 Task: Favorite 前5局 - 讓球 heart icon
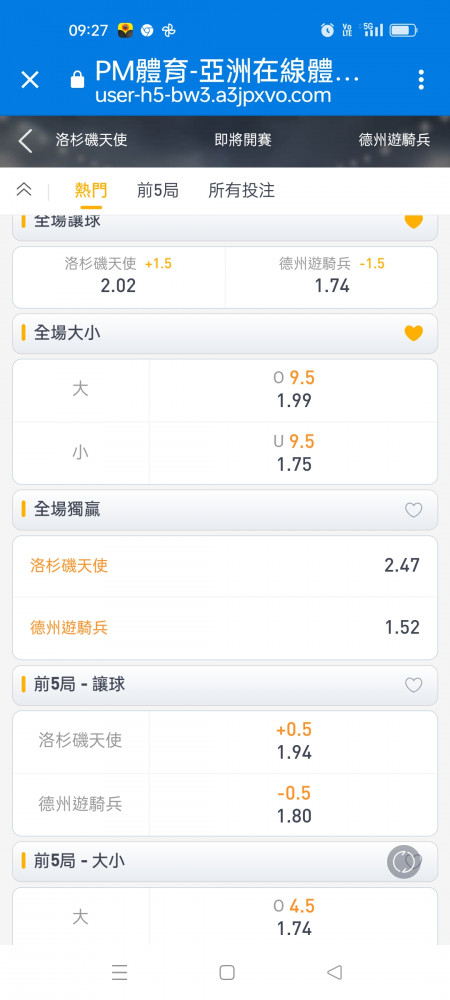pos(414,685)
